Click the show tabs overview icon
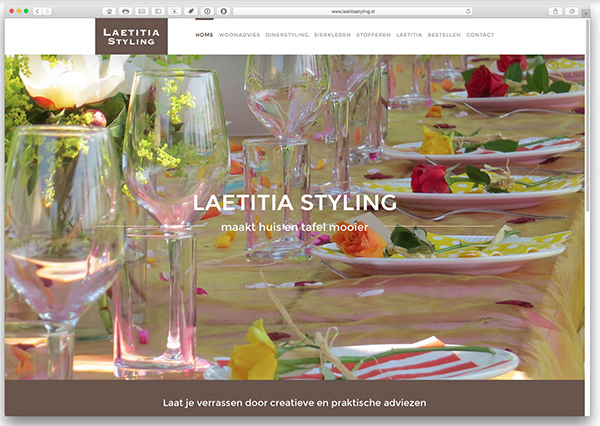Viewport: 600px width, 426px height. (572, 11)
